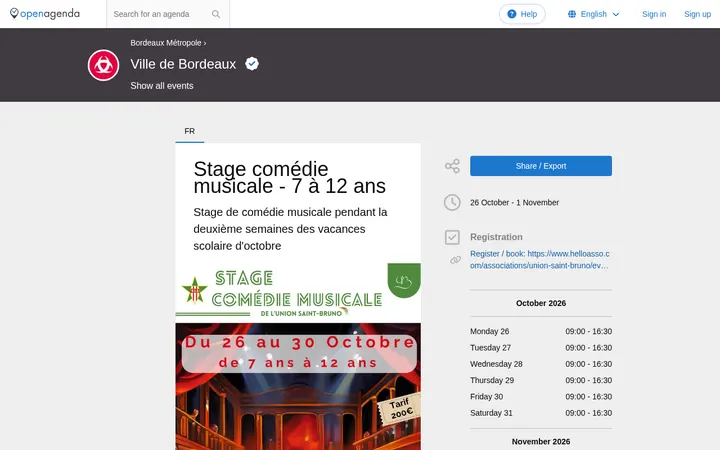
Task: Select the FR language tab
Action: (190, 131)
